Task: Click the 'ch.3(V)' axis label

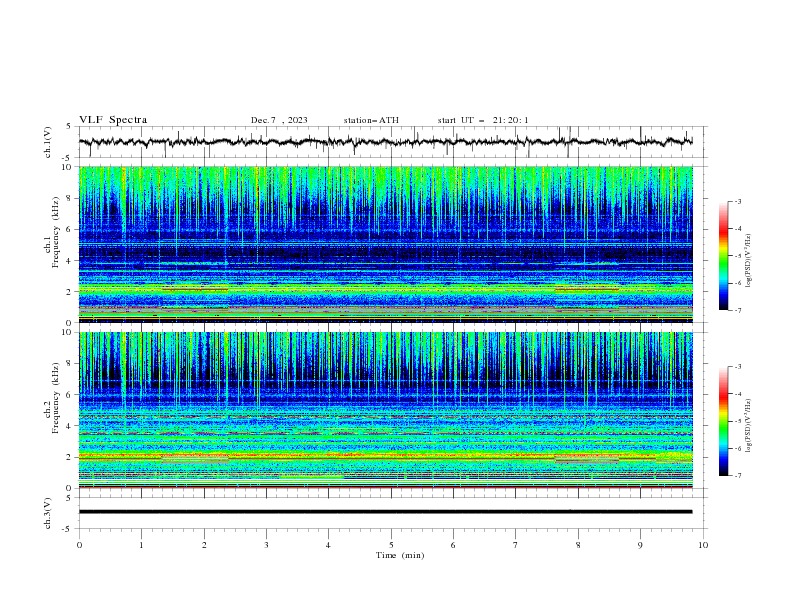Action: [x=48, y=513]
